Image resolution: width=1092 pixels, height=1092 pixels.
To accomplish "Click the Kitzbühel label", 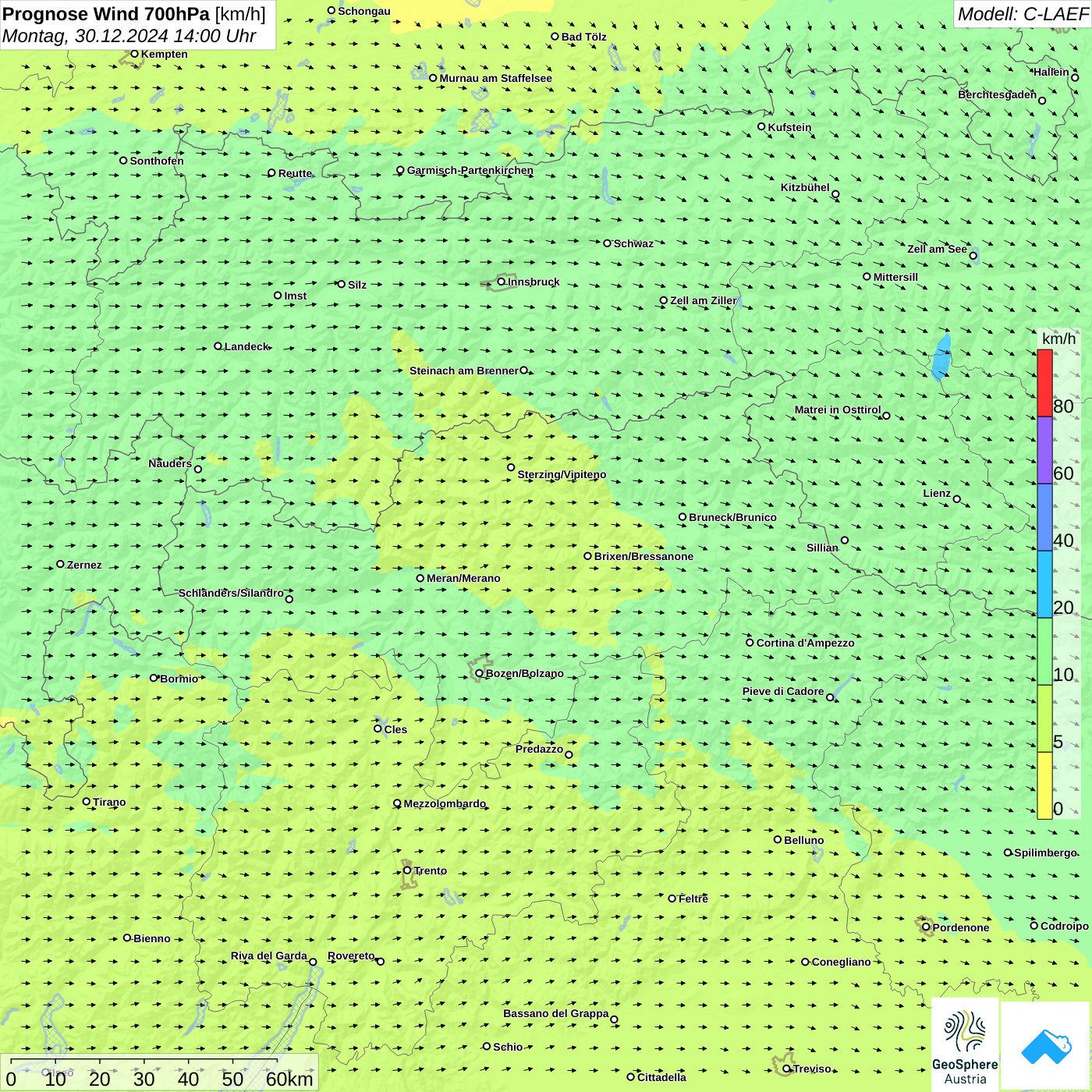I will tap(805, 187).
